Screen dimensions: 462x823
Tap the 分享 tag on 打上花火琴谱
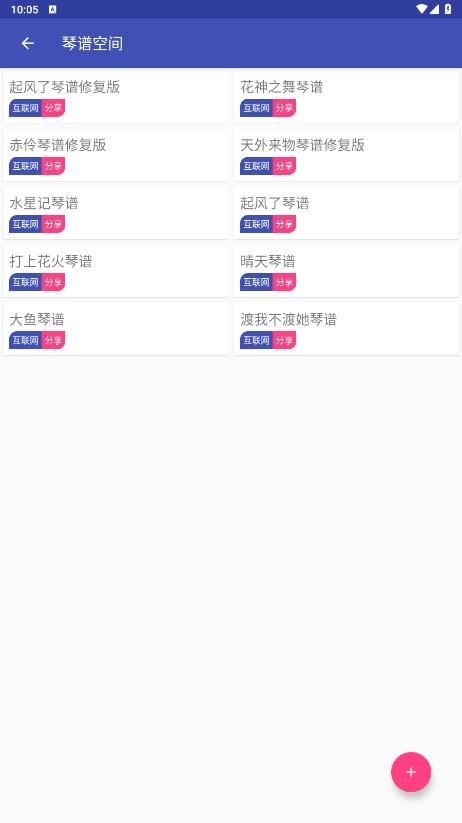54,282
